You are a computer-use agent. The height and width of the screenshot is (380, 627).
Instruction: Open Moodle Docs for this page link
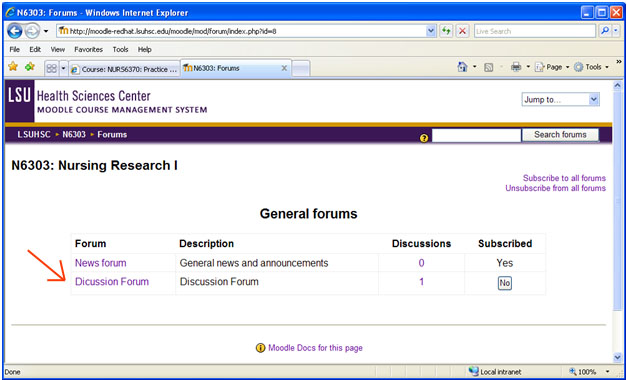315,348
